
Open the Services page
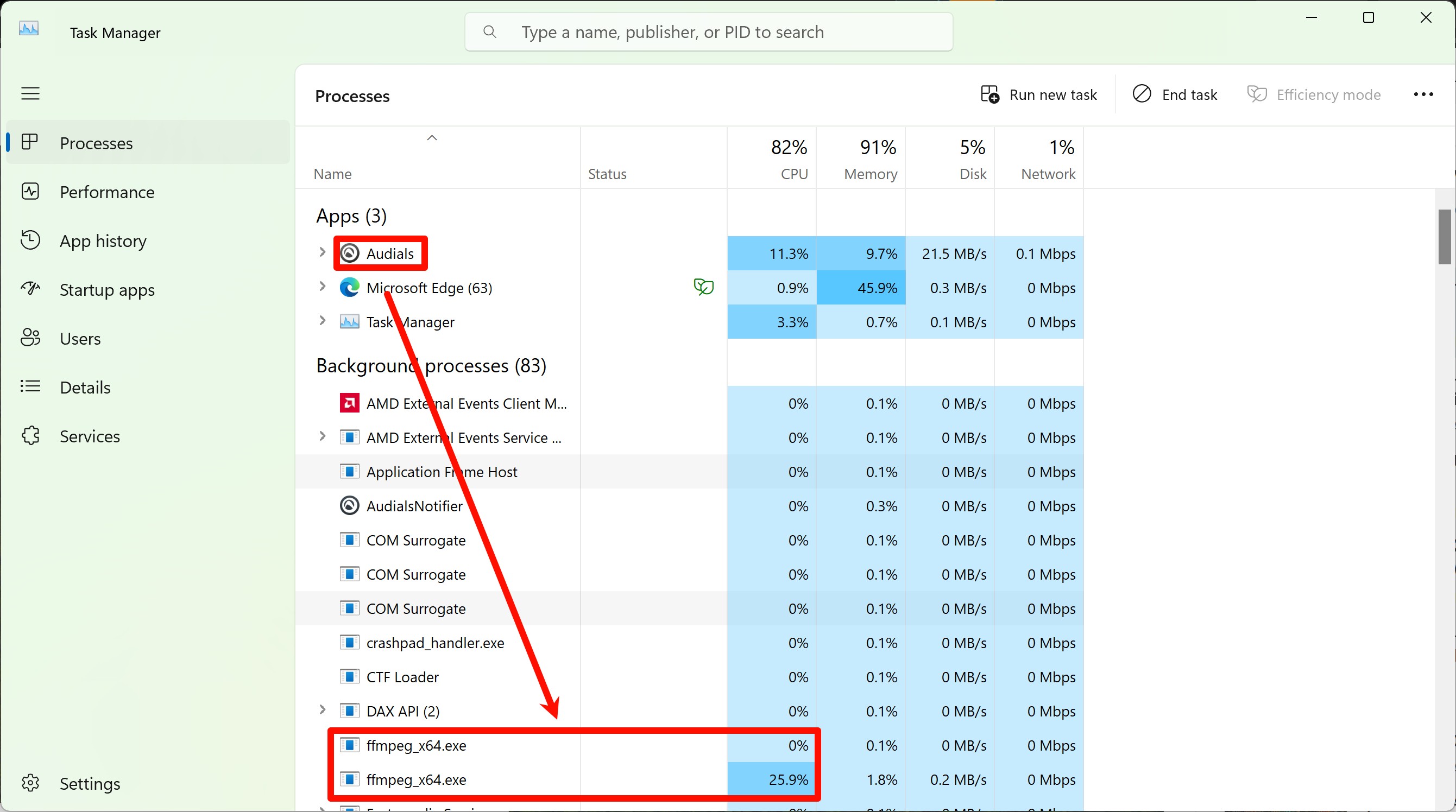pyautogui.click(x=148, y=436)
